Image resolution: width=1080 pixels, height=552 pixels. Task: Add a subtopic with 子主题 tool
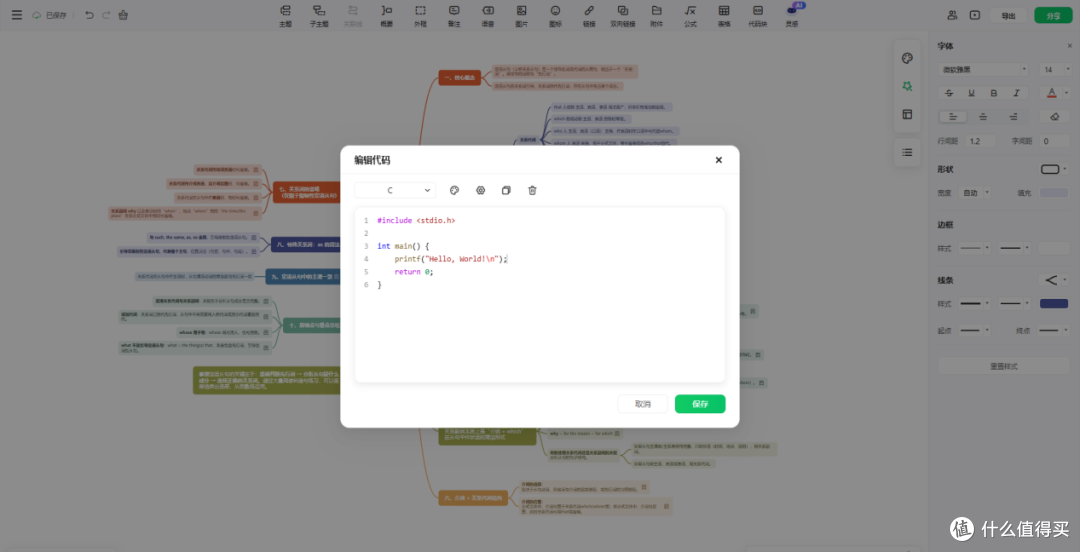tap(319, 15)
